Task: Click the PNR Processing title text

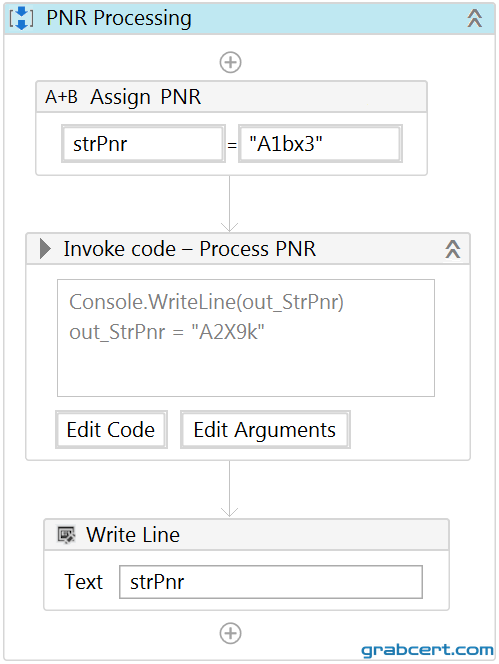Action: tap(119, 19)
